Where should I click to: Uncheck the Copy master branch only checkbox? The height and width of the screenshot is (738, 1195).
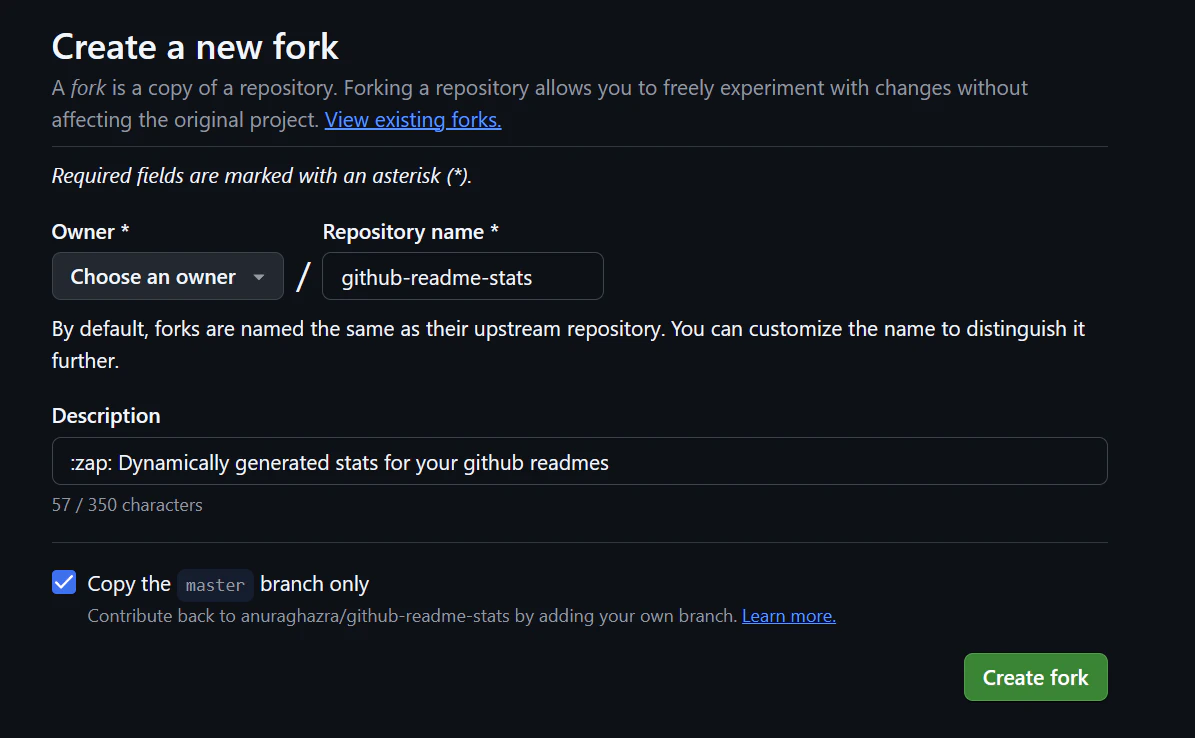64,582
